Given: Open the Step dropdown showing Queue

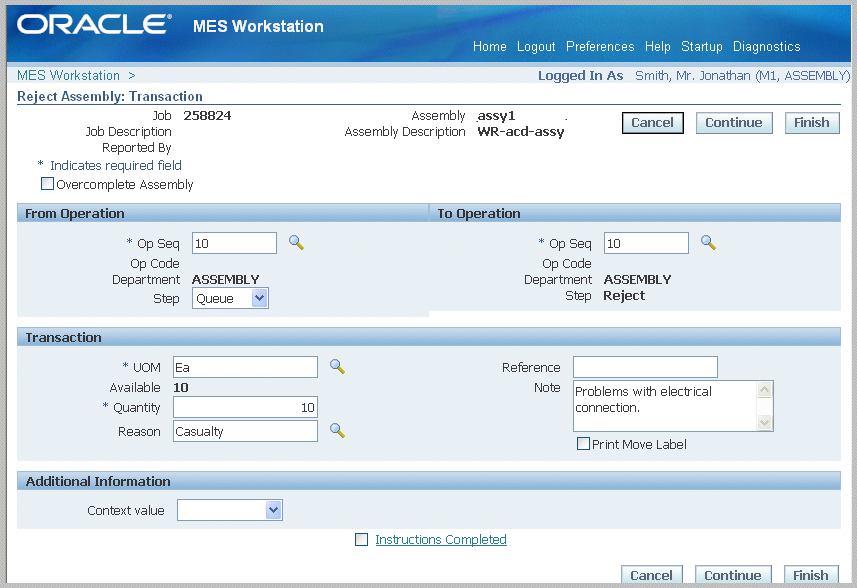Looking at the screenshot, I should [x=230, y=298].
